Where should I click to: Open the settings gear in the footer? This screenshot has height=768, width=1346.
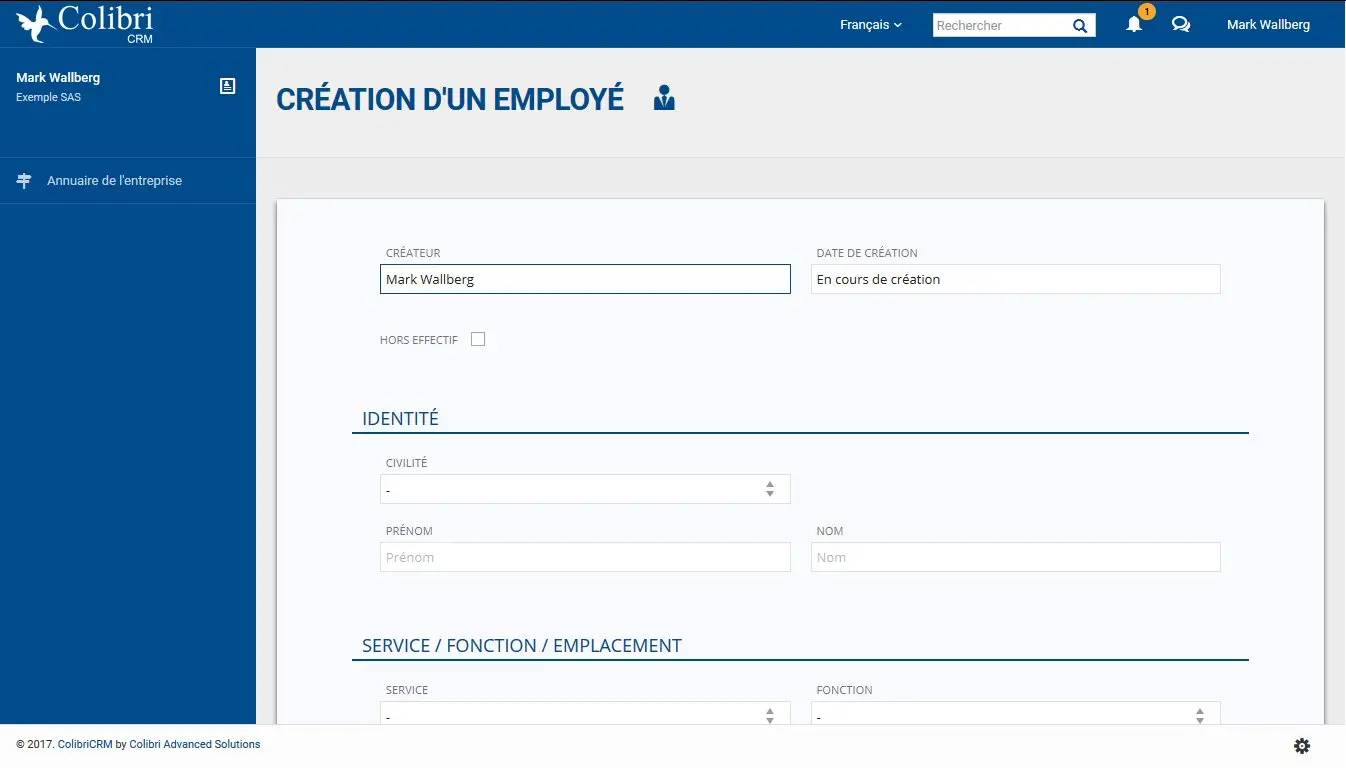tap(1302, 746)
